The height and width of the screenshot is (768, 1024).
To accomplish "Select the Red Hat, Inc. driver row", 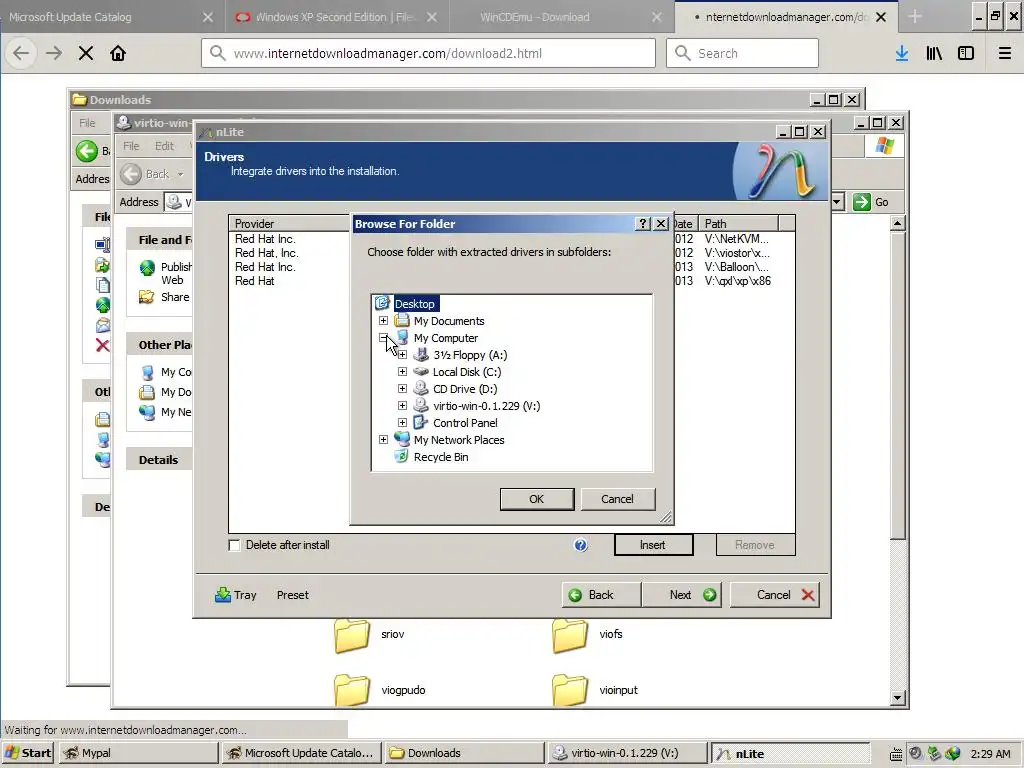I will coord(266,253).
